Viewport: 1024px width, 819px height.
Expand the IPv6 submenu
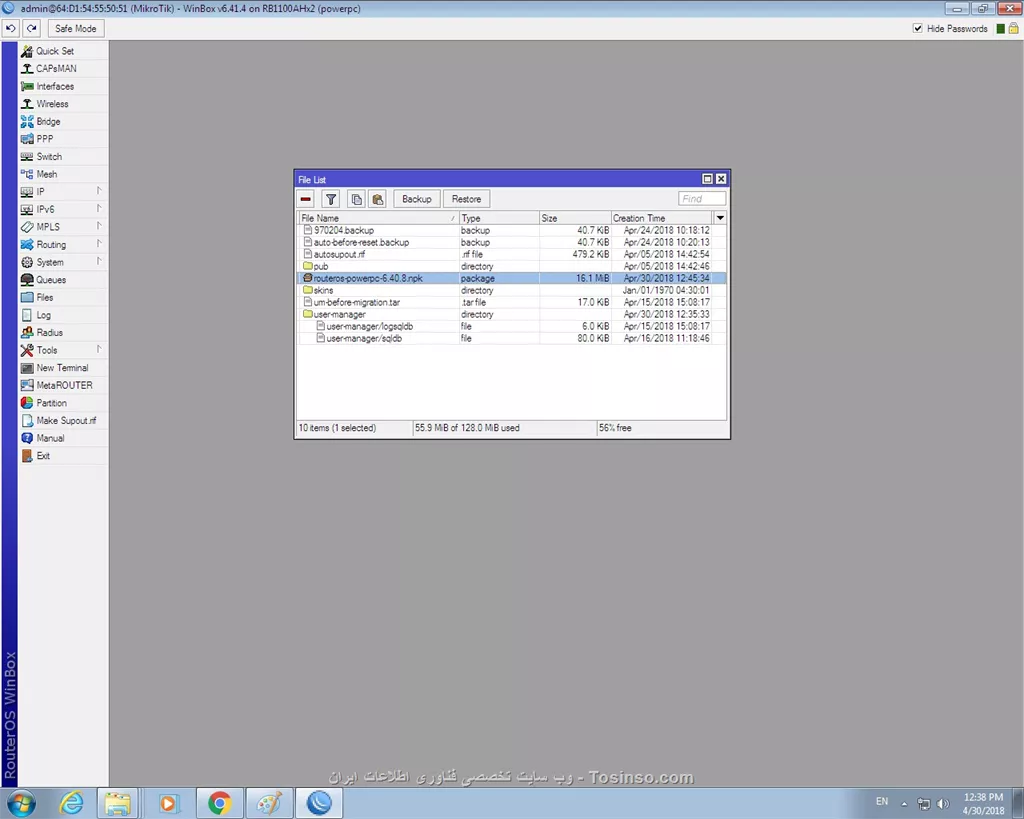click(x=63, y=210)
